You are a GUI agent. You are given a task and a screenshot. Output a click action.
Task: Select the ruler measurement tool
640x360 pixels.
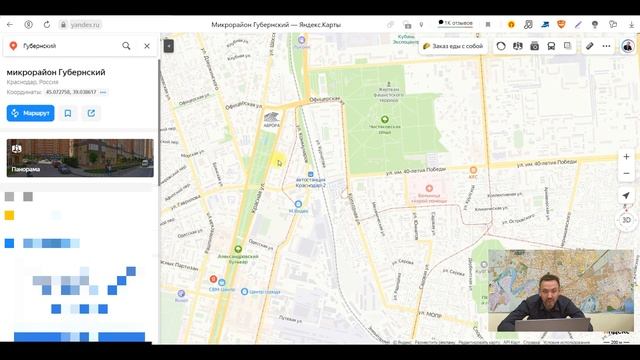(589, 46)
